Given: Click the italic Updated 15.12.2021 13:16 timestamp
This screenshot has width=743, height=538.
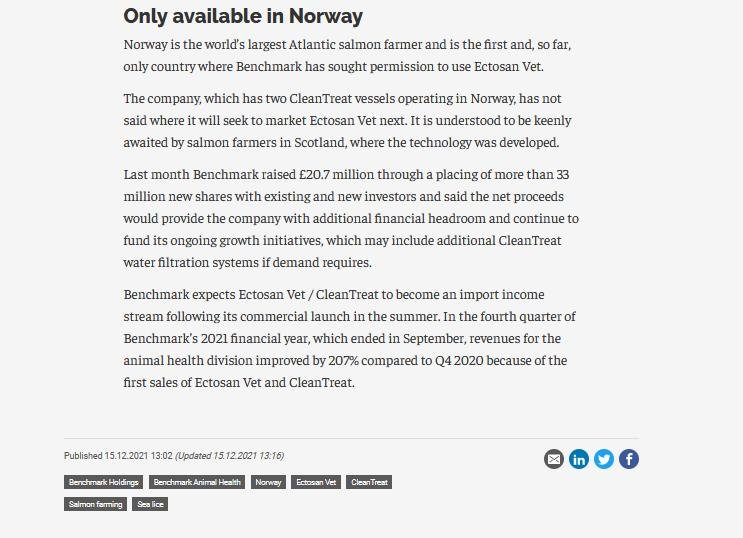Looking at the screenshot, I should pyautogui.click(x=229, y=456).
